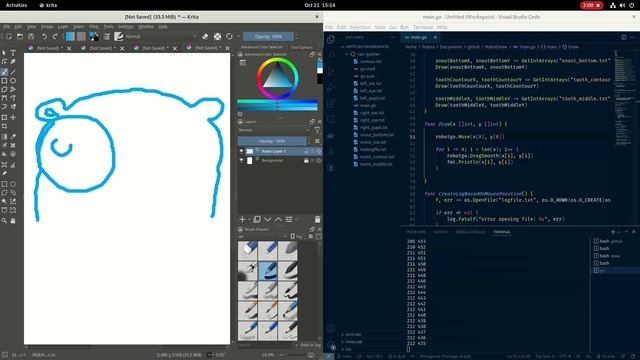Toggle Krita's preserve alpha icon
The height and width of the screenshot is (360, 640).
point(217,36)
